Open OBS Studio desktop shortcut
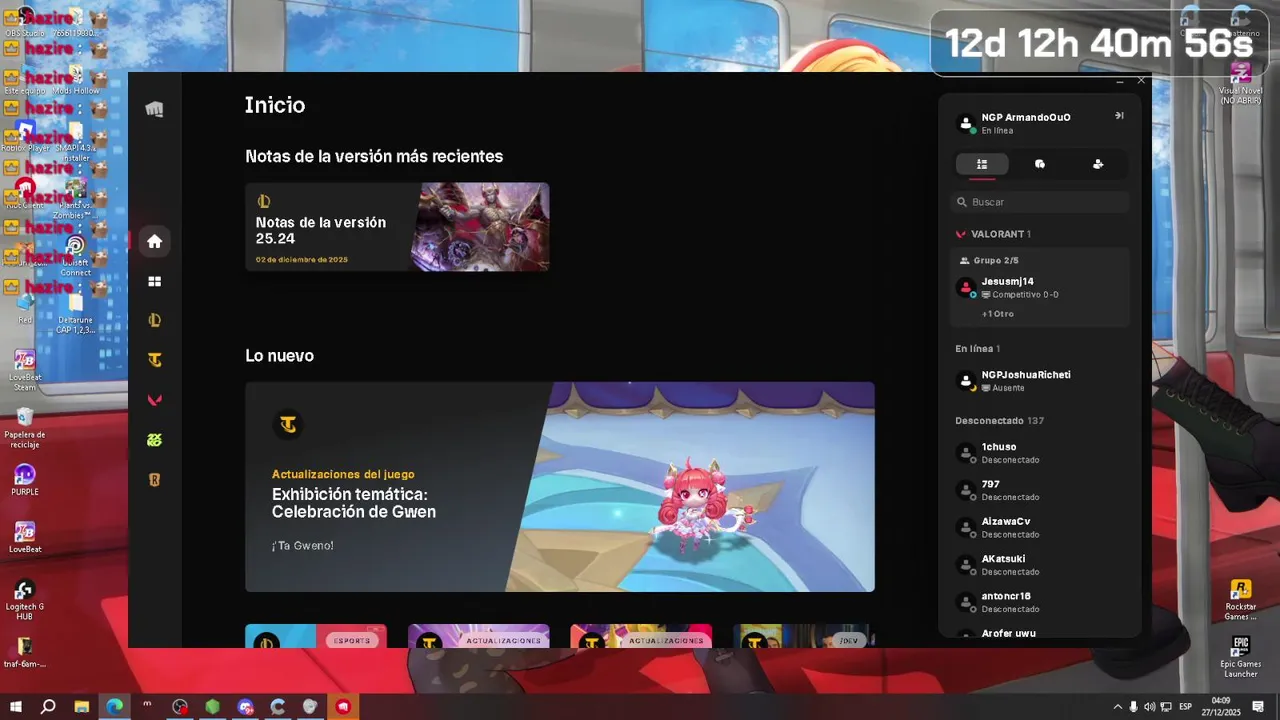The image size is (1280, 720). pyautogui.click(x=25, y=22)
